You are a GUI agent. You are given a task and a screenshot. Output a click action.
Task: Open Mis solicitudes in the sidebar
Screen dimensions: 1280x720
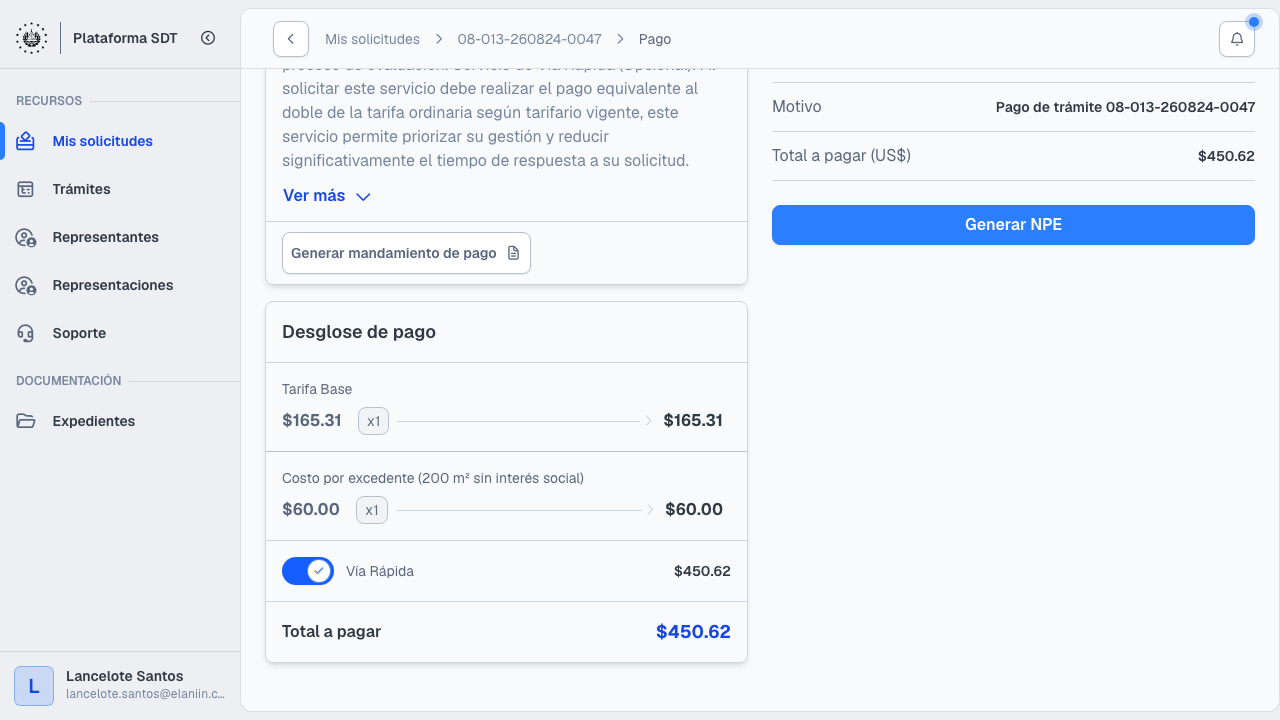coord(120,141)
